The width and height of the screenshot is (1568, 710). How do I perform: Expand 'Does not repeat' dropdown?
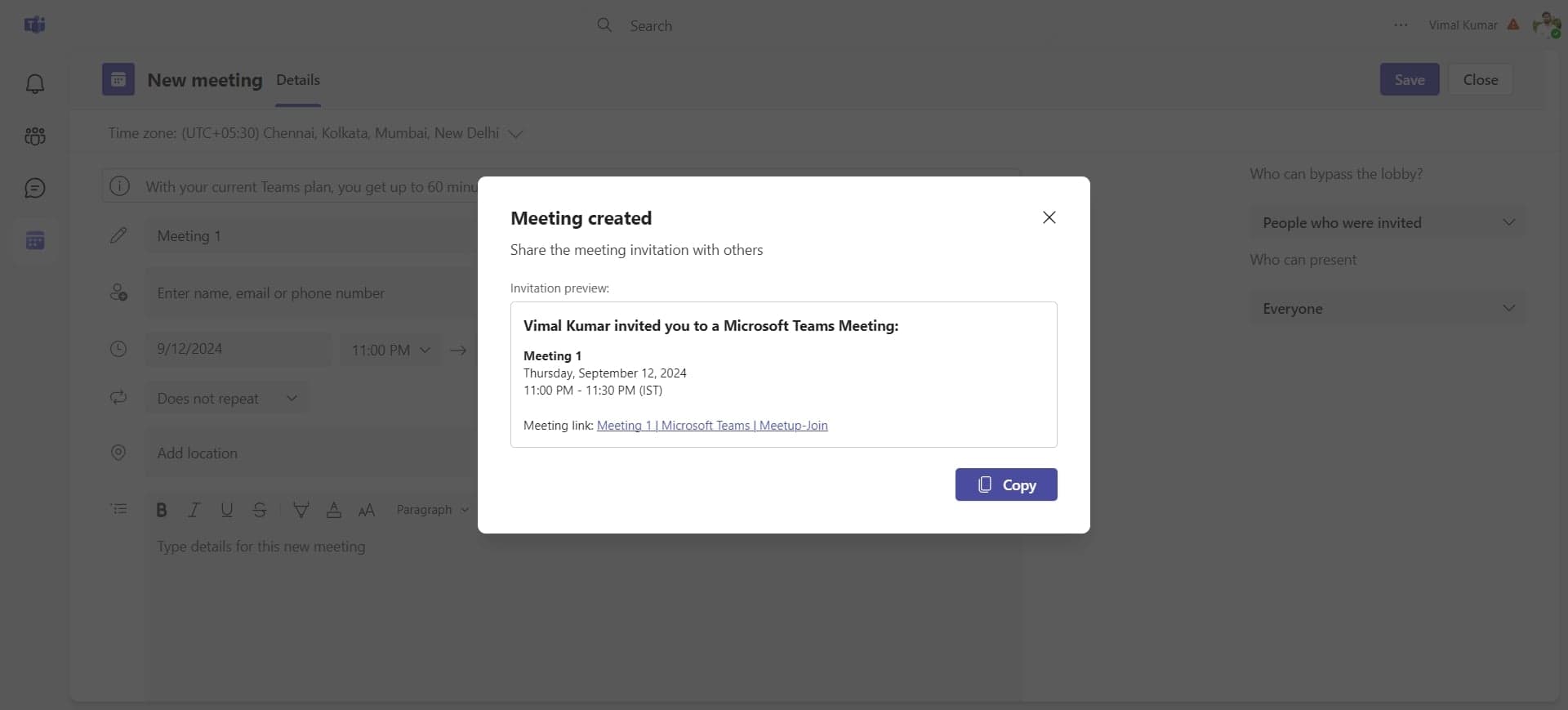227,399
